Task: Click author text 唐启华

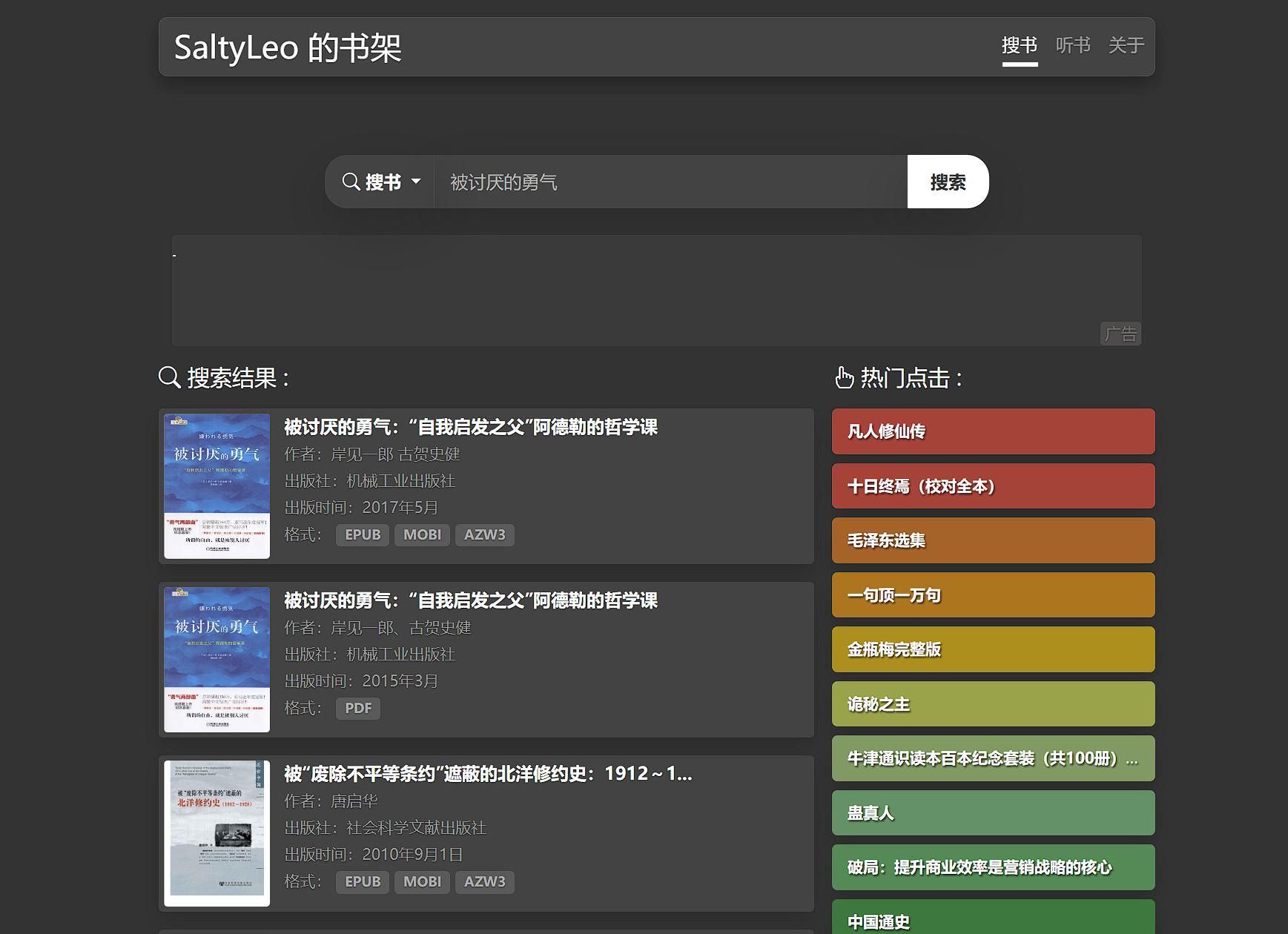Action: tap(354, 801)
